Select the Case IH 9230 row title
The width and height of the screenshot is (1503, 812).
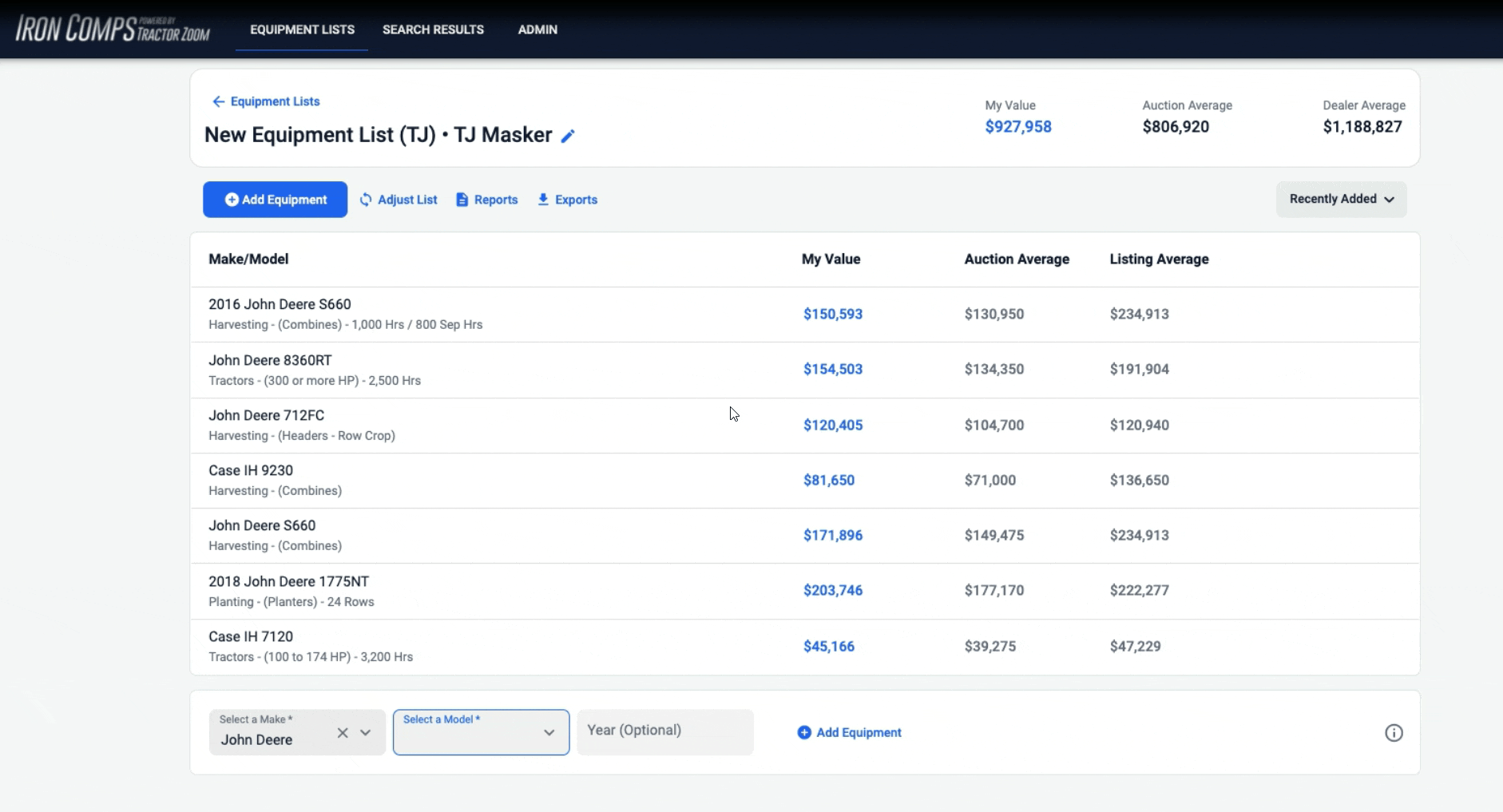251,470
